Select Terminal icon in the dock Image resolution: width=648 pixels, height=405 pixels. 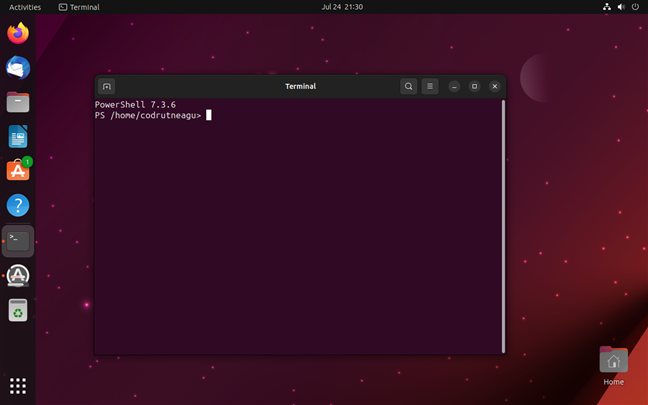click(x=18, y=241)
